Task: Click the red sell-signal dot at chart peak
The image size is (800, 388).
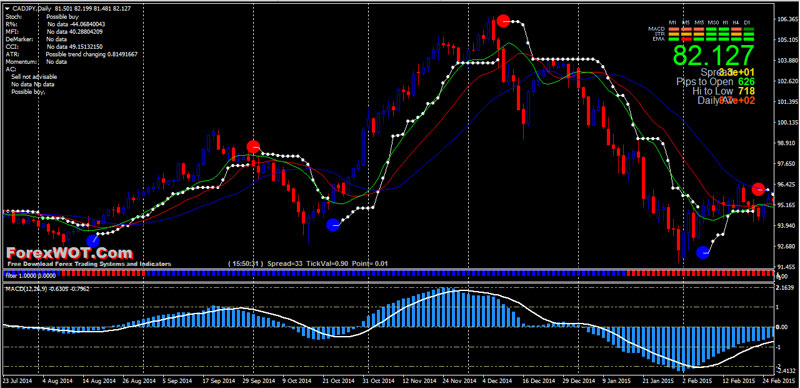Action: point(503,21)
